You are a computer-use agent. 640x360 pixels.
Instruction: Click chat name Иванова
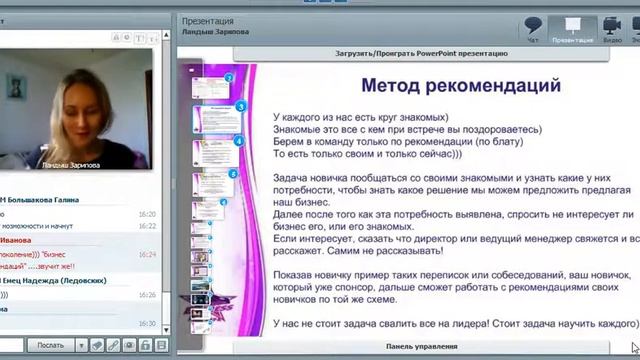(x=16, y=240)
